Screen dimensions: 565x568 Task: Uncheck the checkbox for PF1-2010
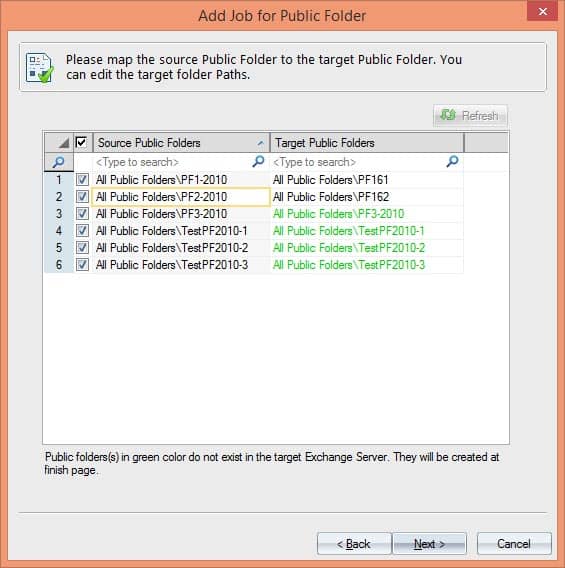pyautogui.click(x=82, y=179)
